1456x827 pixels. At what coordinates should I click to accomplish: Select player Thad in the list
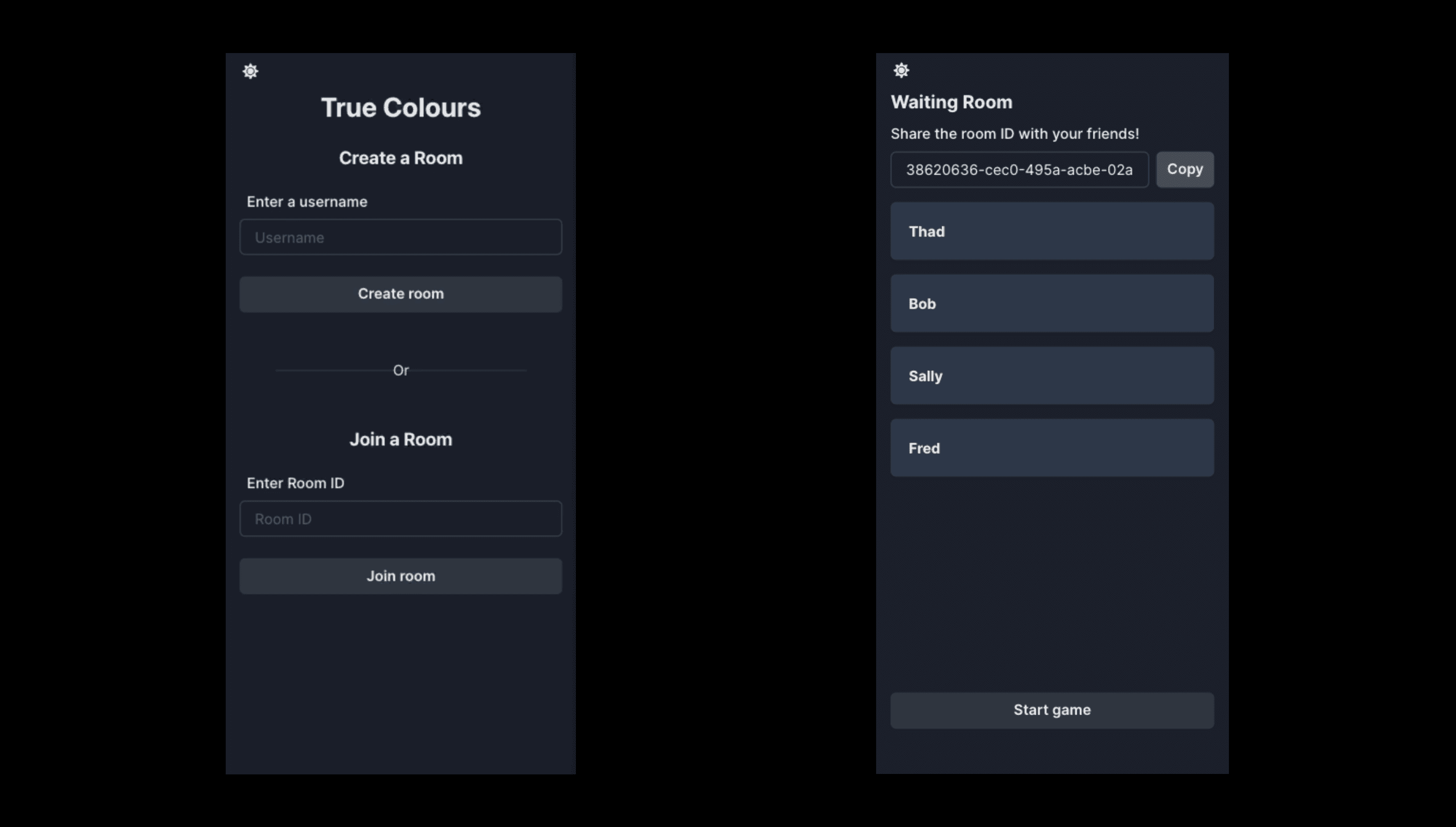coord(1051,231)
